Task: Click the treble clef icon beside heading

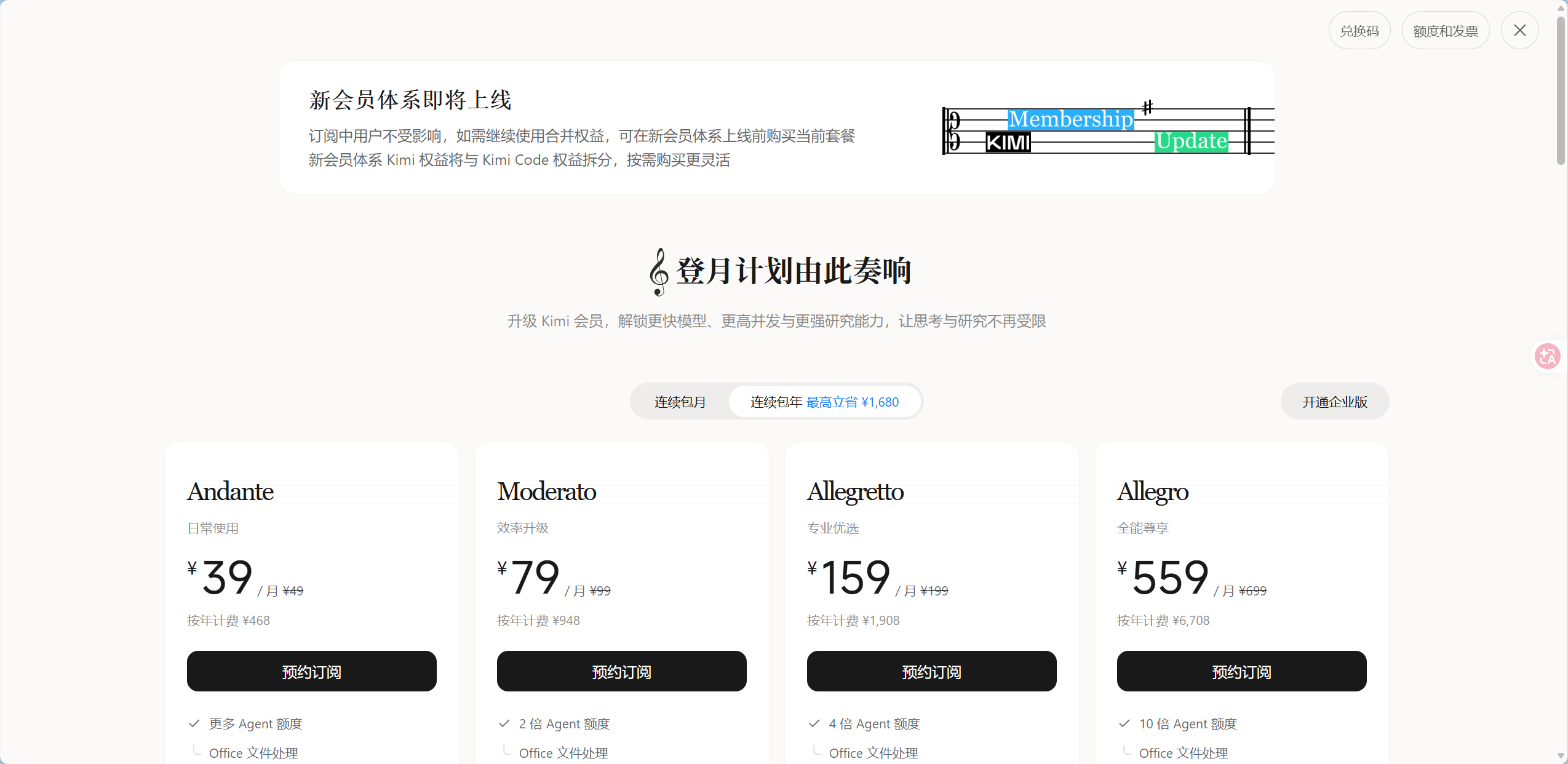Action: pyautogui.click(x=659, y=272)
